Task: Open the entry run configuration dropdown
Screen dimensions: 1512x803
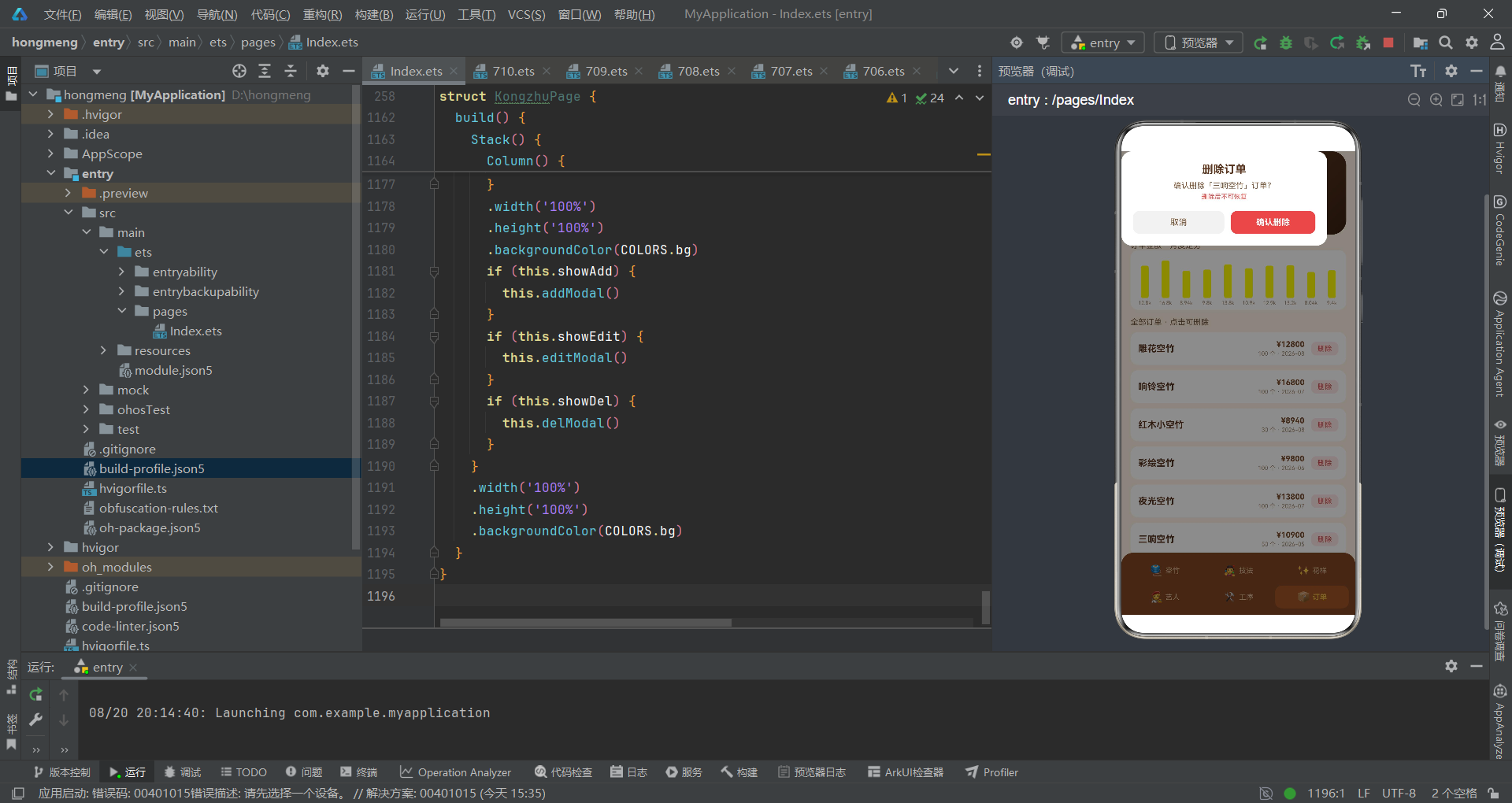Action: (x=1102, y=43)
